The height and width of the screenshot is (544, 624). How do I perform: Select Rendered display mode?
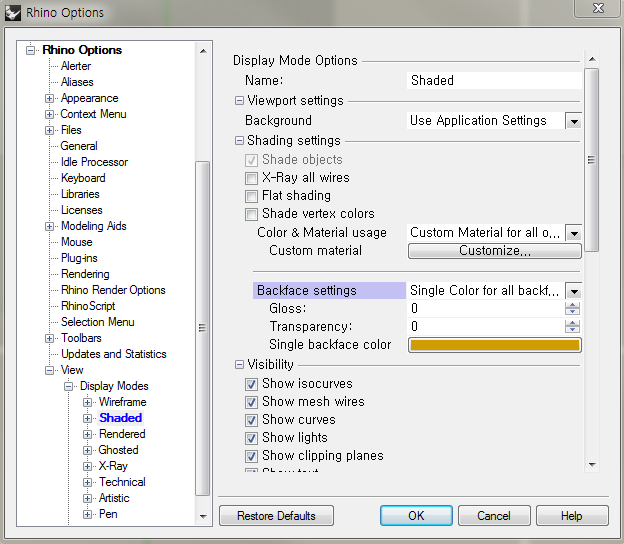122,434
